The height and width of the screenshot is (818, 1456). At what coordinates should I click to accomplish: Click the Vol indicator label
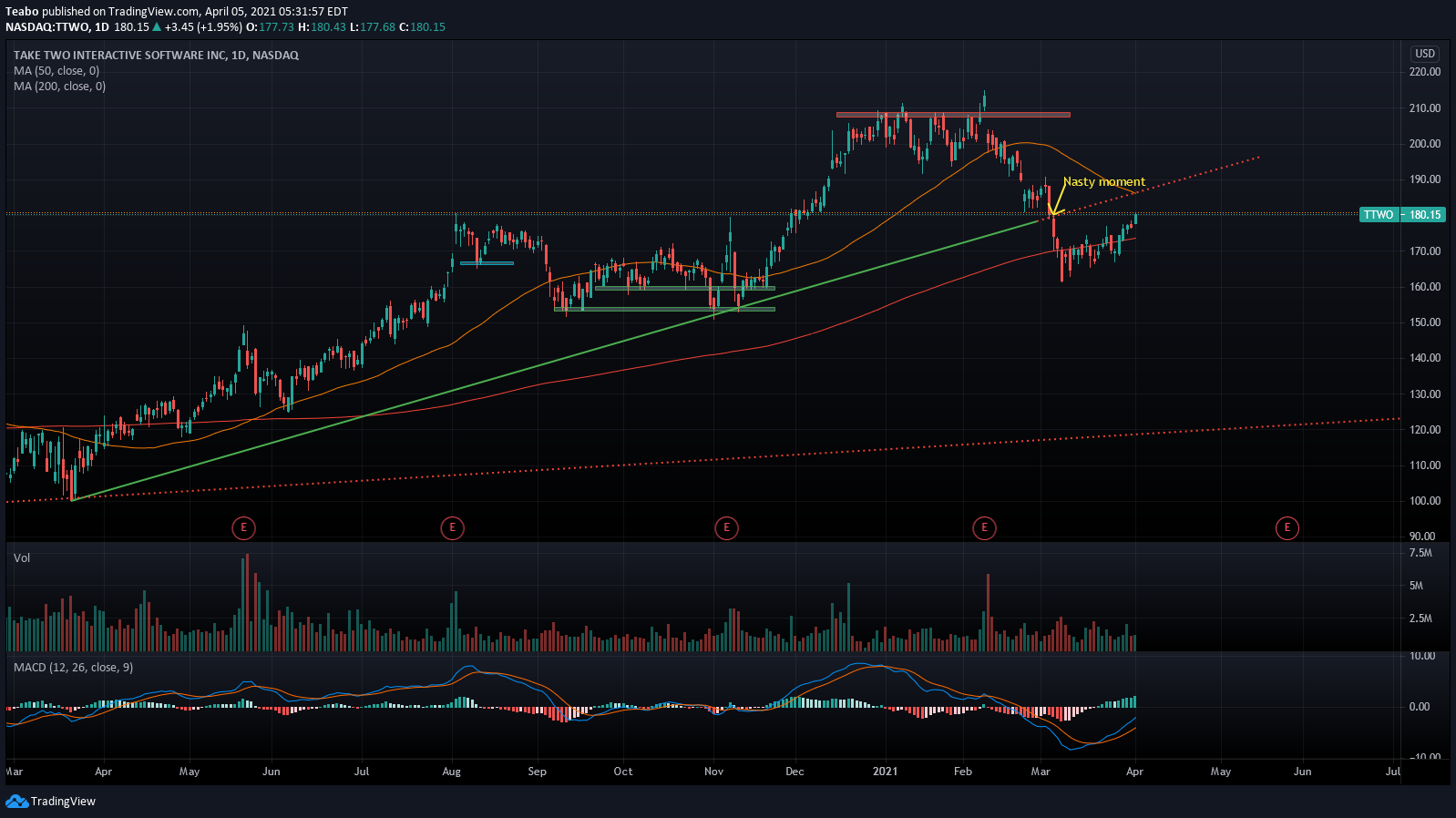coord(22,558)
